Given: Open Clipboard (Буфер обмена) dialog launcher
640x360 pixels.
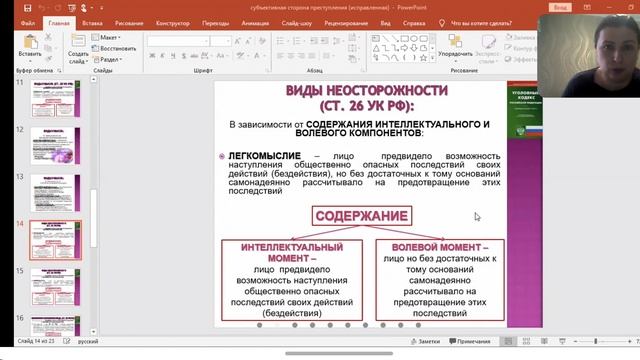Looking at the screenshot, I should pyautogui.click(x=59, y=71).
